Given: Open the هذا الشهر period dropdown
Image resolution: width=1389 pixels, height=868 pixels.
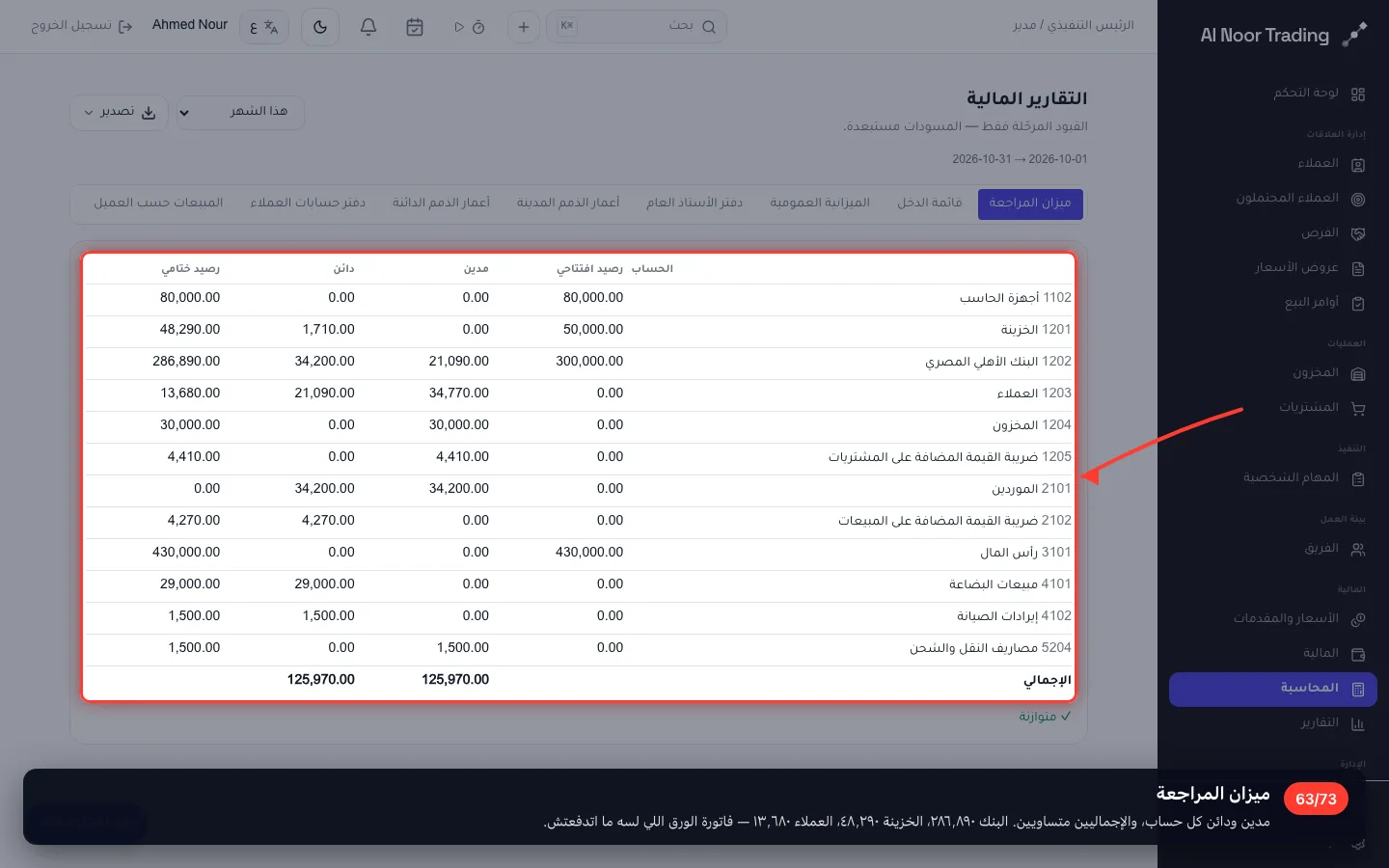Looking at the screenshot, I should coord(241,112).
